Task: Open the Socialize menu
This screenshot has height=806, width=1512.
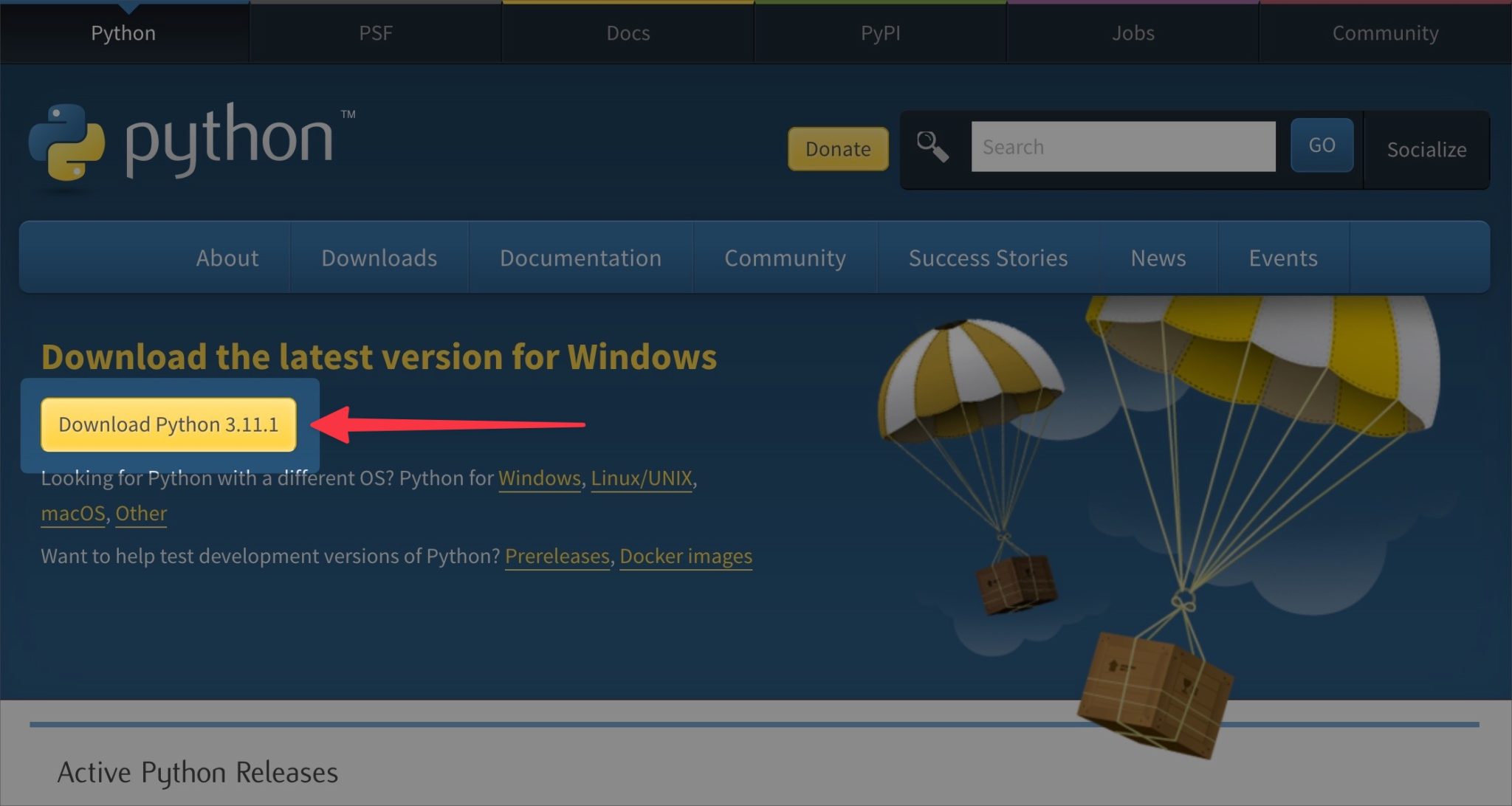Action: click(1426, 149)
